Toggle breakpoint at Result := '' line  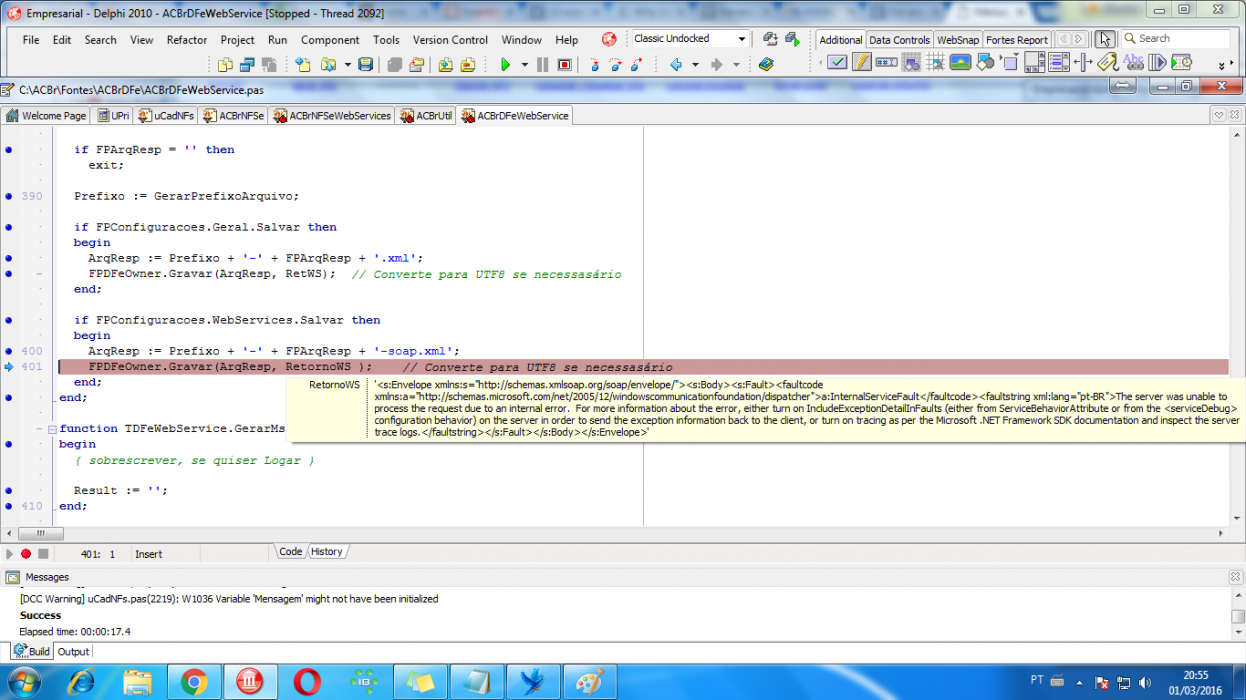tap(9, 491)
